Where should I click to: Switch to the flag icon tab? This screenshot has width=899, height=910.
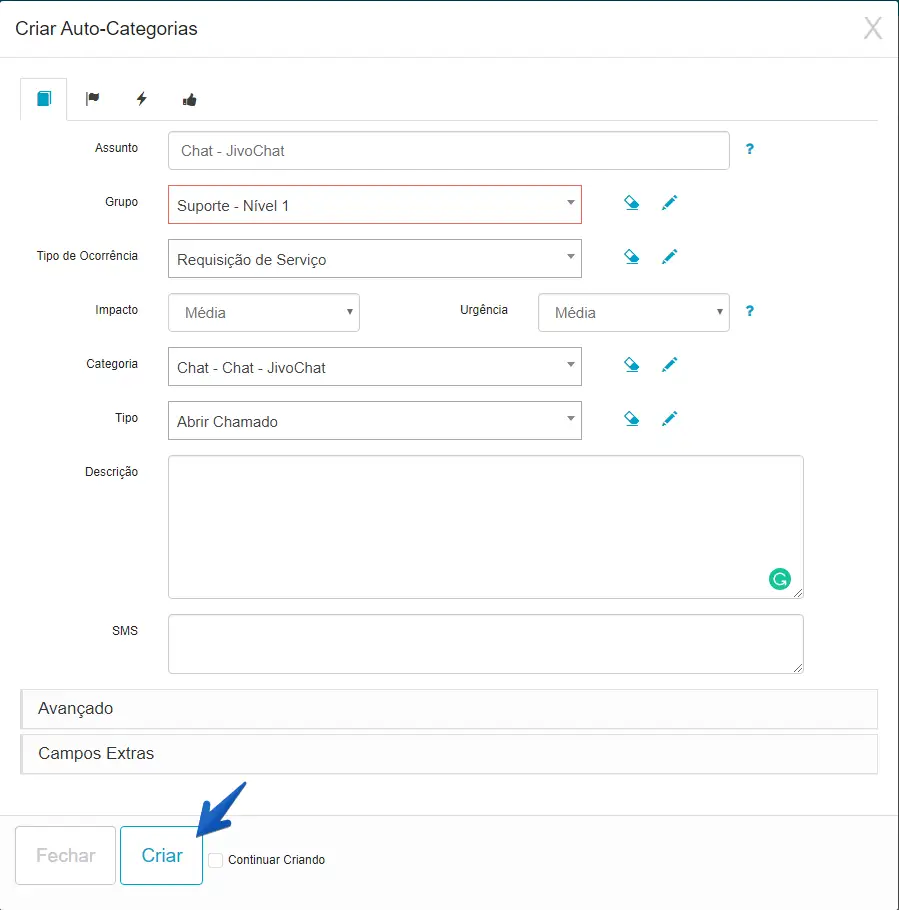point(92,99)
